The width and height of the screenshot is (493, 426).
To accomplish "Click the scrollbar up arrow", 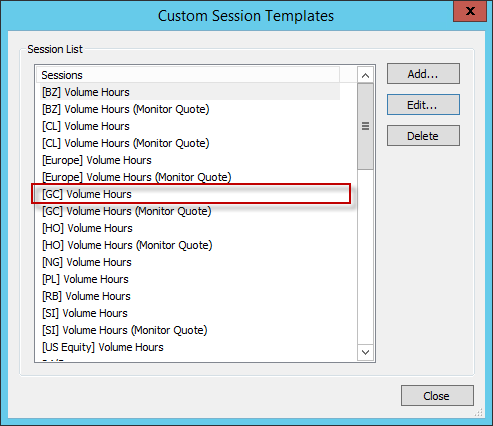I will click(365, 75).
